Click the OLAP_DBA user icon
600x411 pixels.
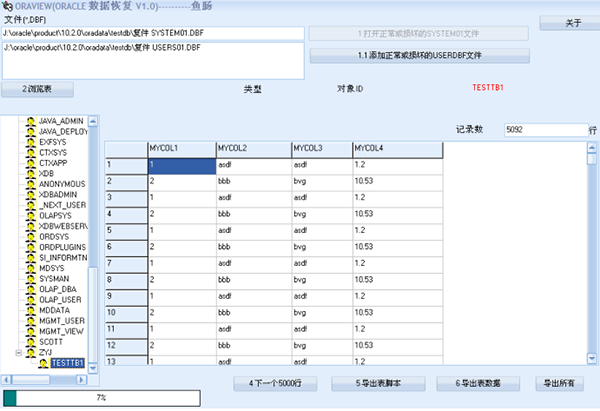[31, 289]
